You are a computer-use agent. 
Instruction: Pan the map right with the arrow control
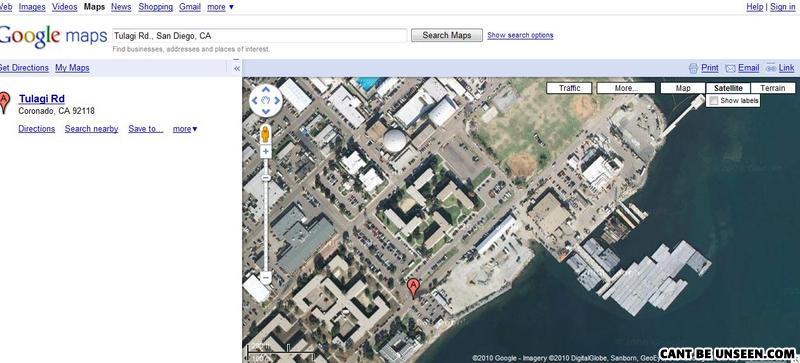(277, 100)
